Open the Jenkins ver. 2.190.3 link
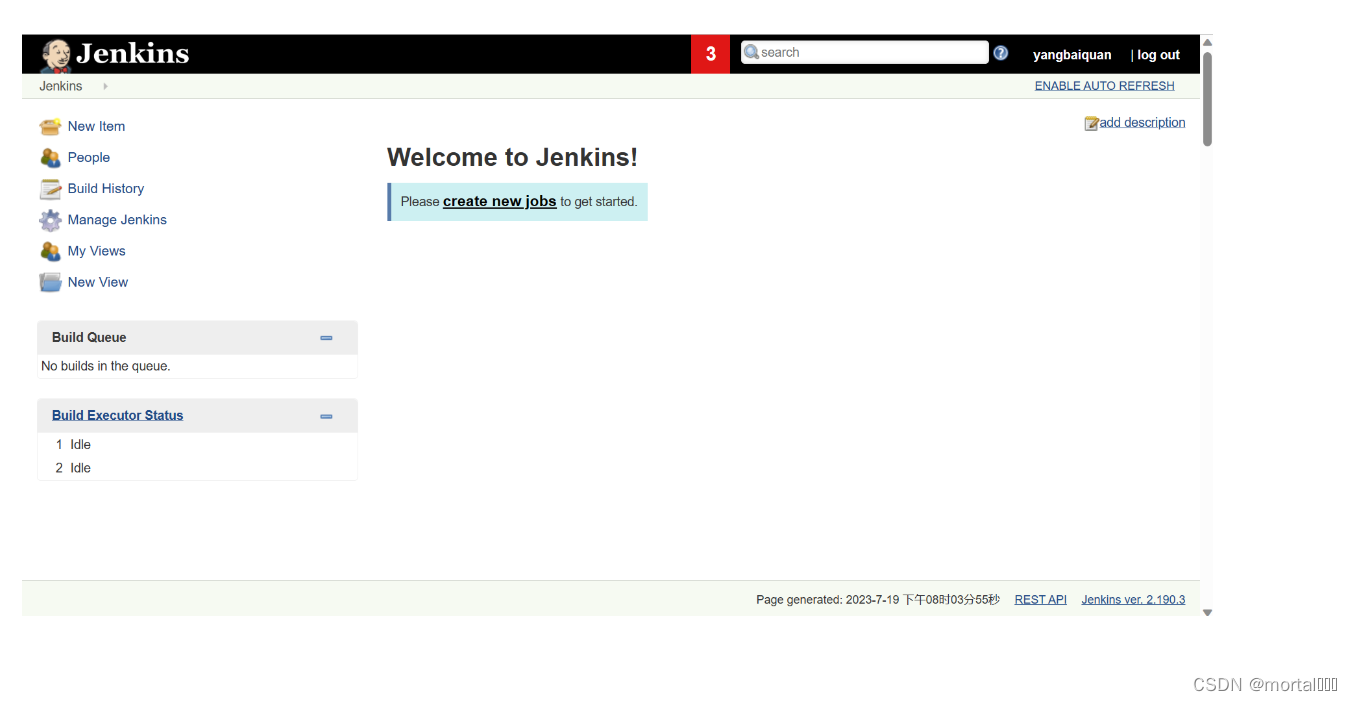This screenshot has height=701, width=1352. [1133, 599]
